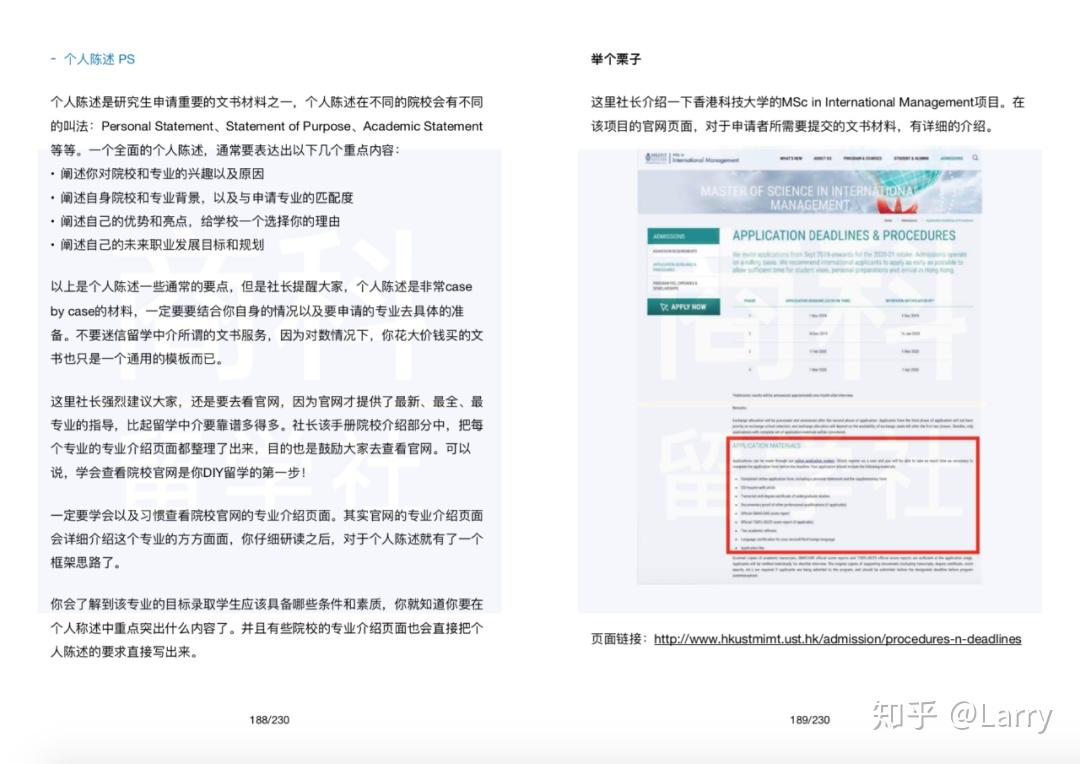The width and height of the screenshot is (1080, 764).
Task: Expand the STUDENT & ALUMNI dropdown
Action: pos(910,158)
